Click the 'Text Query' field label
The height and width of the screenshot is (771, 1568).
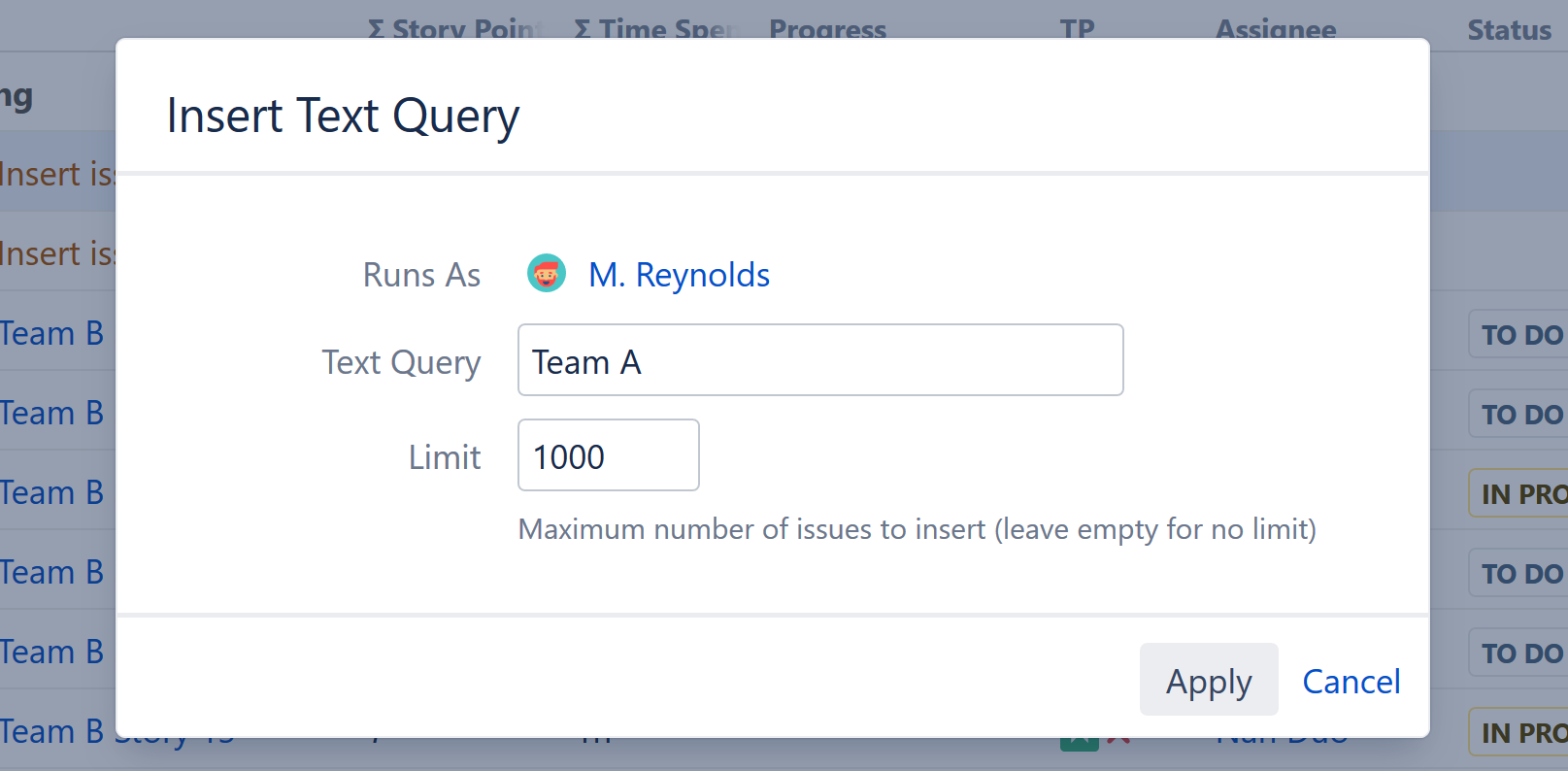tap(401, 362)
